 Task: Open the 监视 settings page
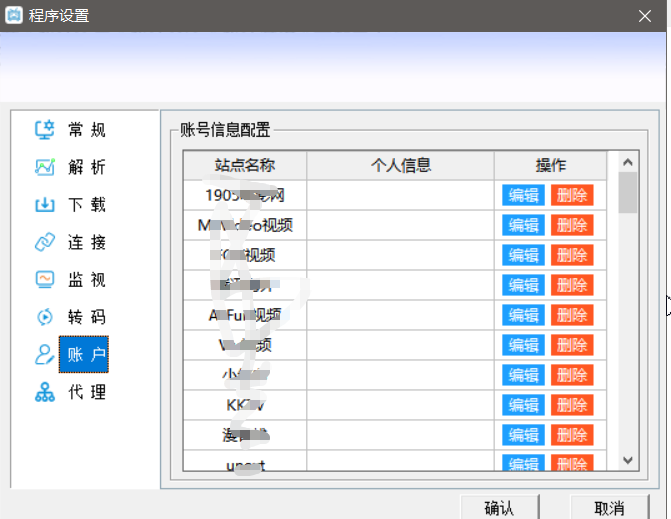[86, 280]
